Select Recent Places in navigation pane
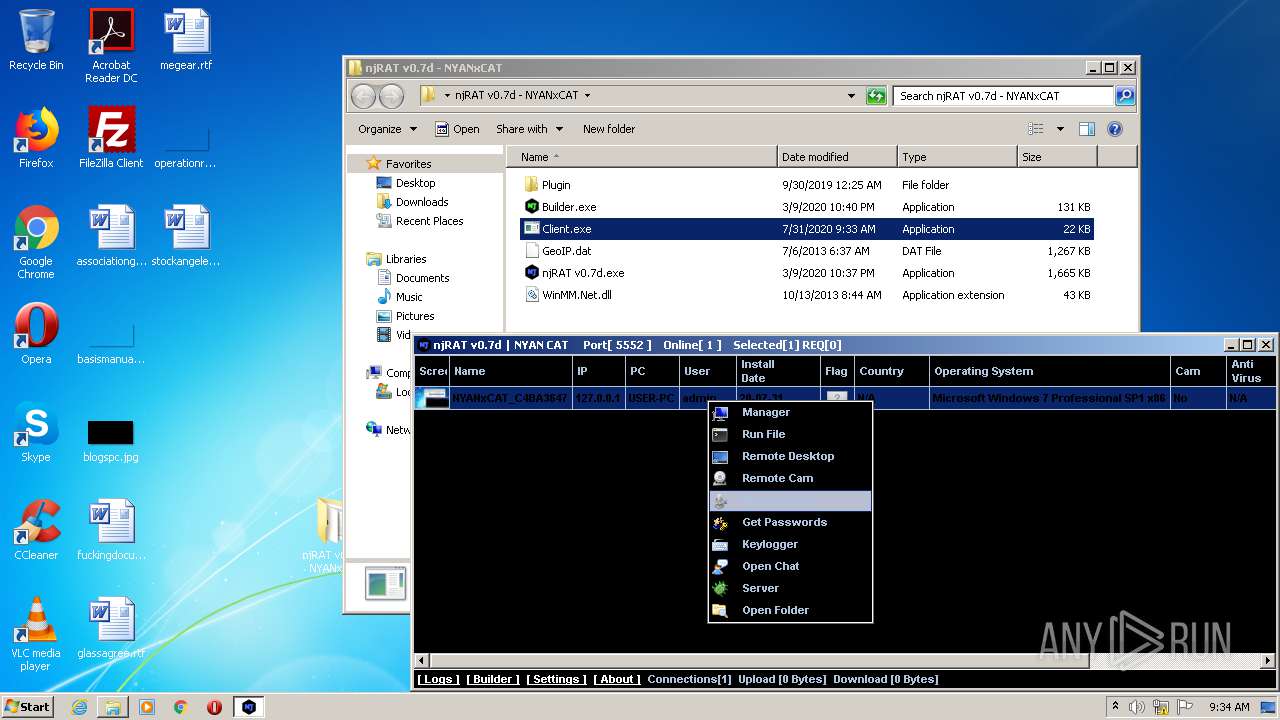Viewport: 1280px width, 720px height. tap(429, 221)
